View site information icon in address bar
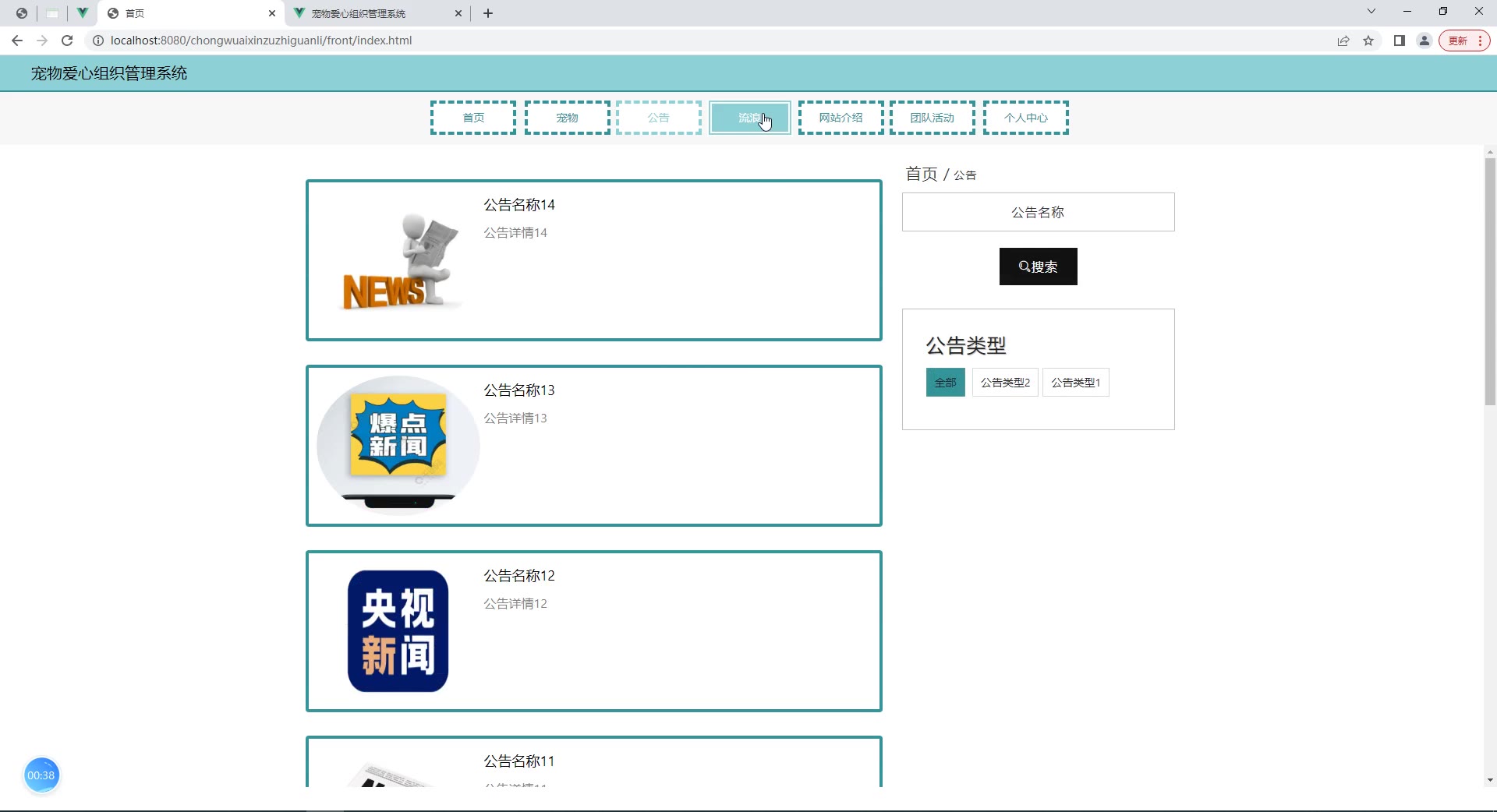1497x812 pixels. pyautogui.click(x=98, y=41)
